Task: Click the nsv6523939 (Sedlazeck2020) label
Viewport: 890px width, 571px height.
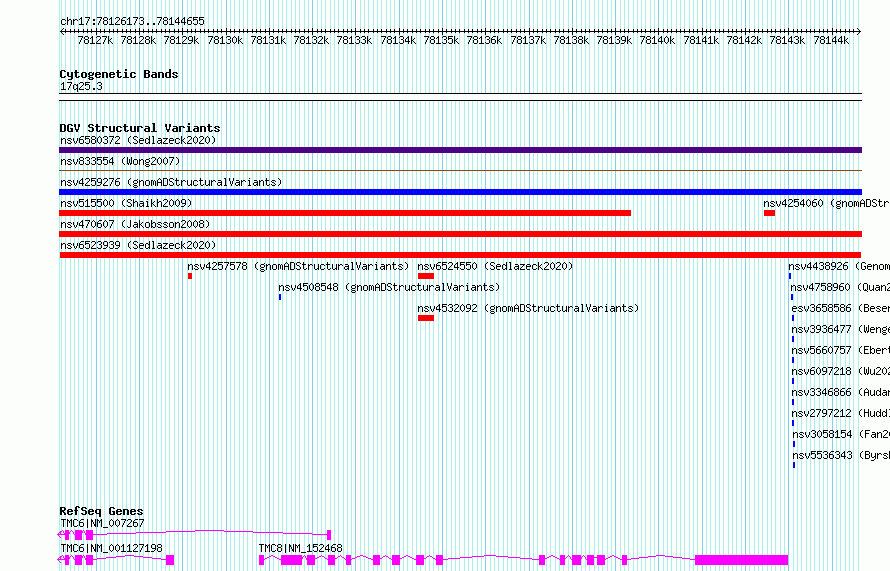Action: point(138,245)
